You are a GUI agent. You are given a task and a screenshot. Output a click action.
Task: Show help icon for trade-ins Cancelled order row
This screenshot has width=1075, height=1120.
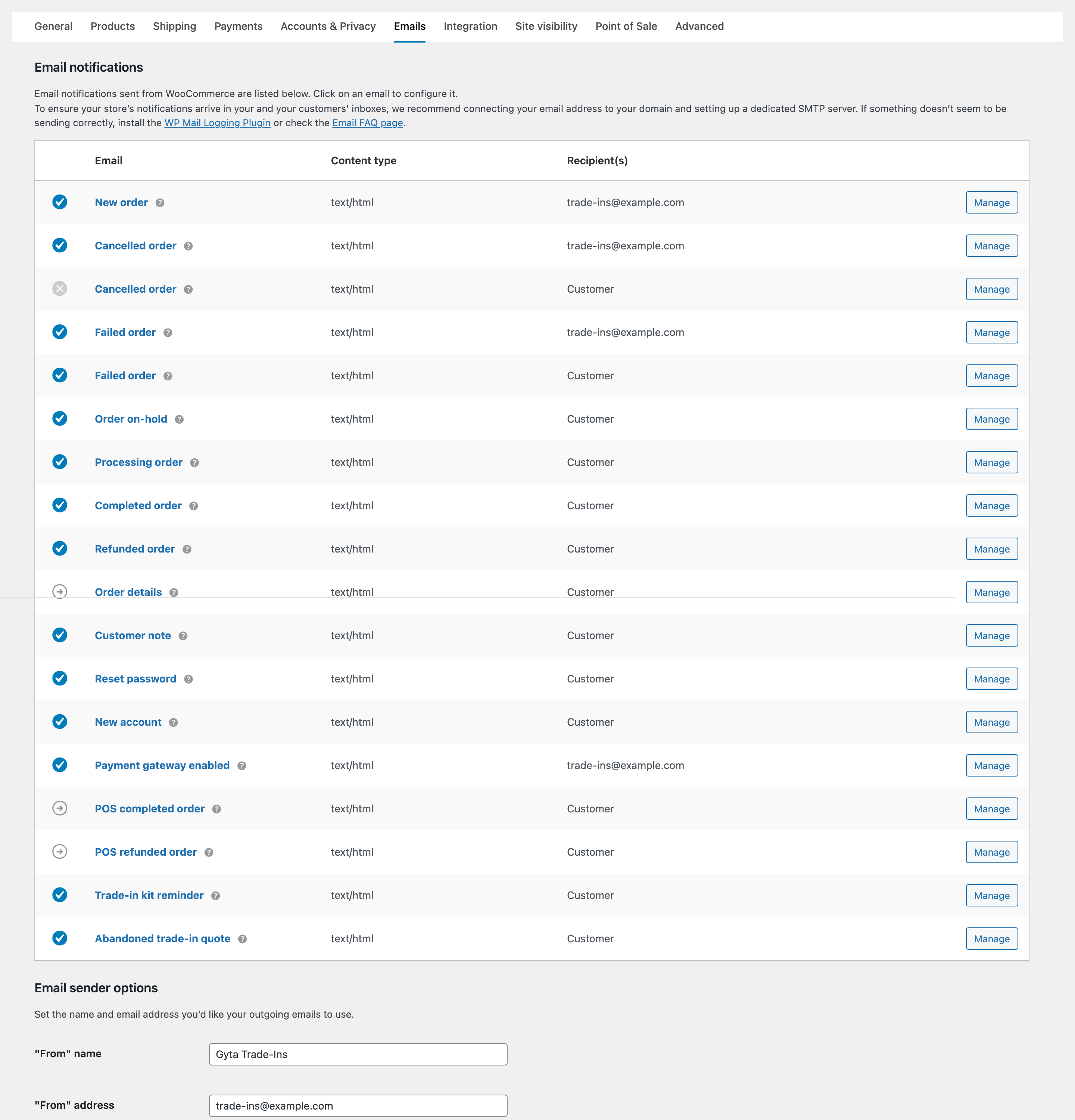click(188, 246)
